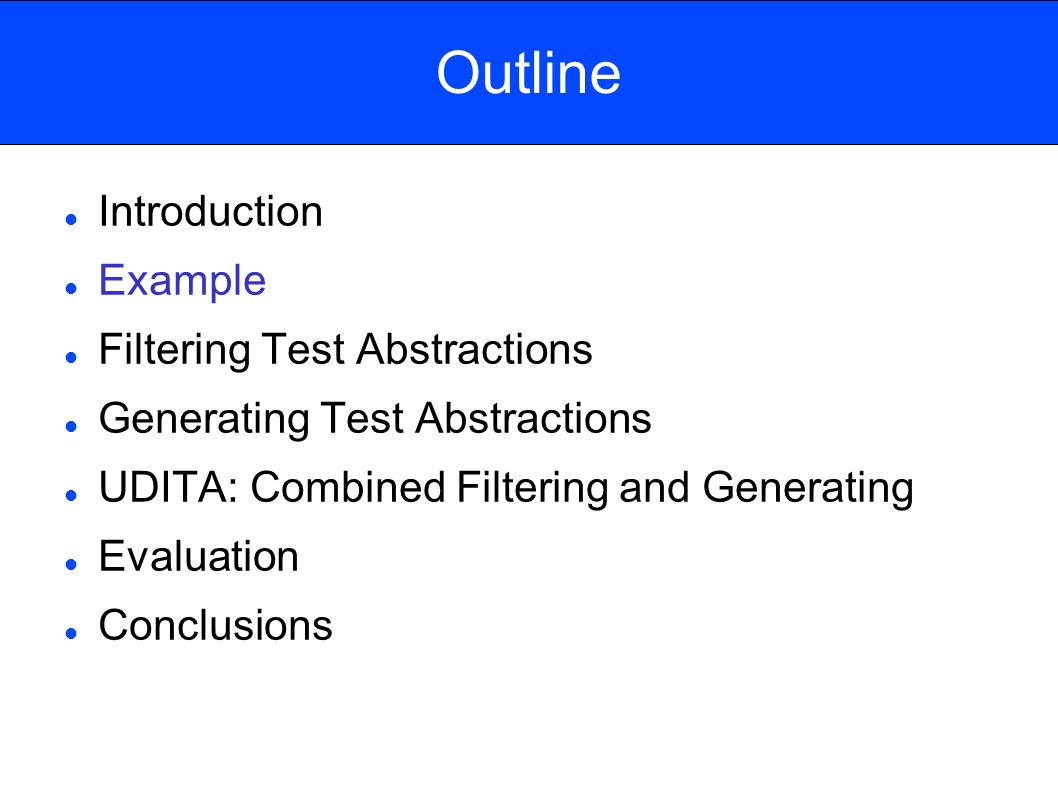Select Filtering Test Abstractions item
Viewport: 1058px width, 793px height.
click(x=345, y=349)
